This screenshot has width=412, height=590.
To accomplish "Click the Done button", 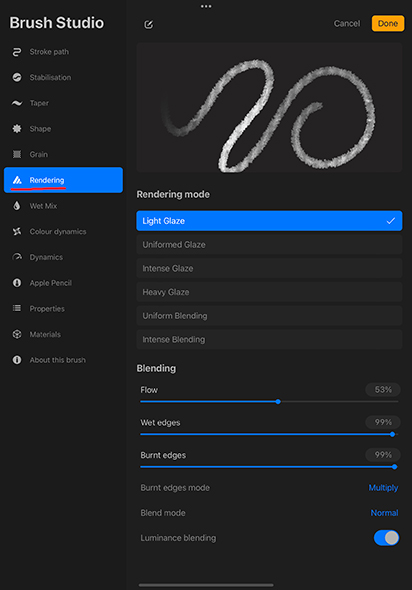I will pyautogui.click(x=388, y=23).
